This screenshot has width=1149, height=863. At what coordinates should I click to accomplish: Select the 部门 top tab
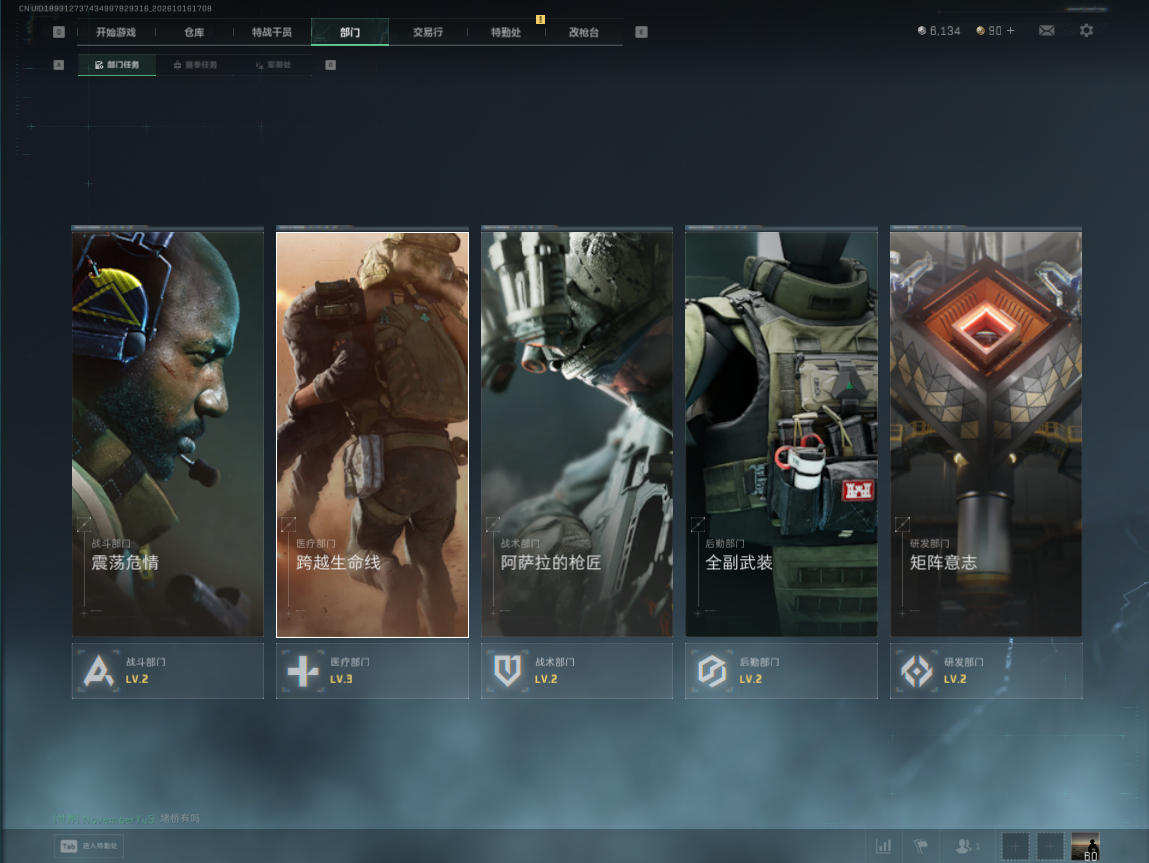click(350, 32)
